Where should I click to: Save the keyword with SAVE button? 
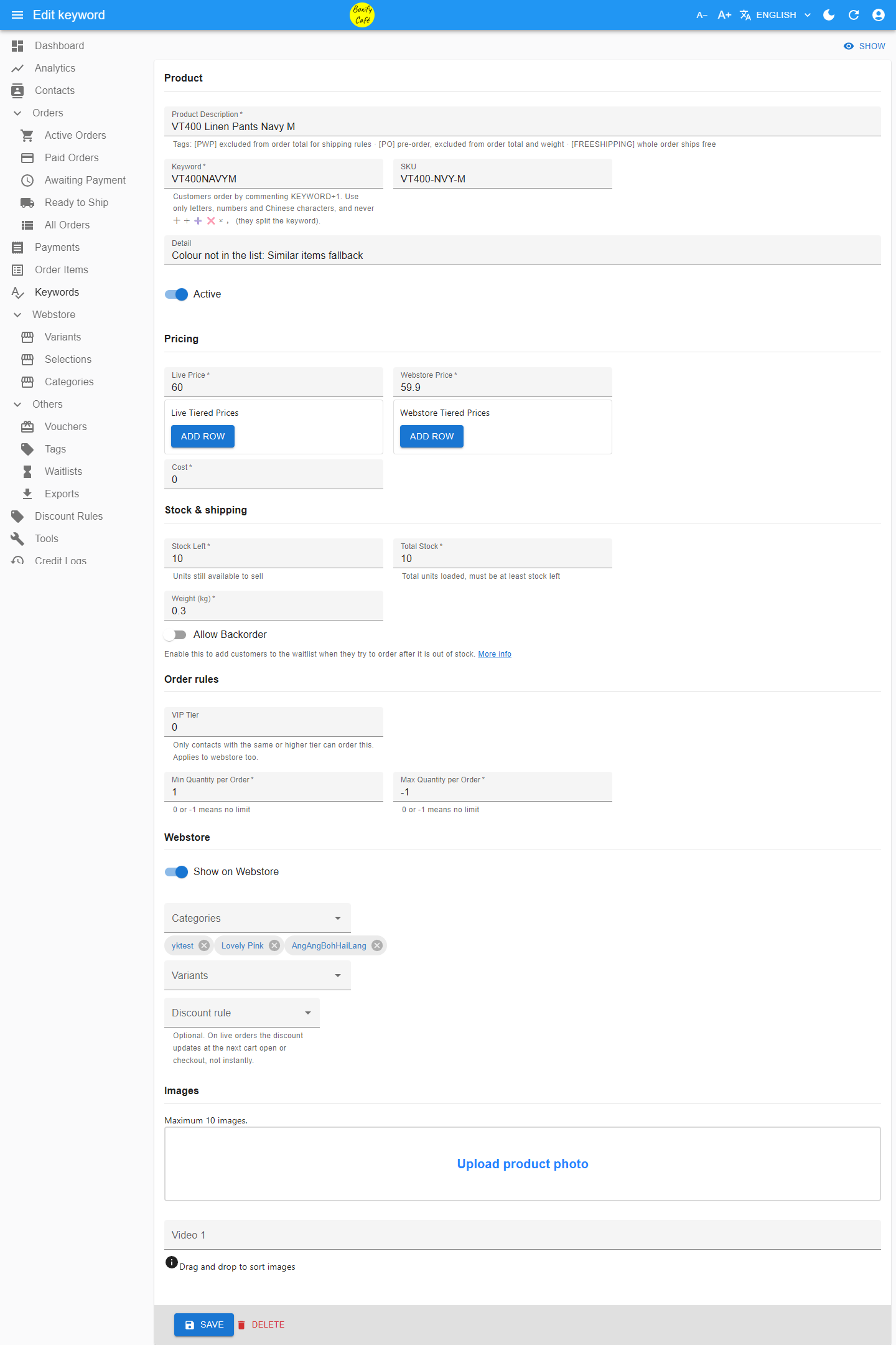(x=204, y=1324)
